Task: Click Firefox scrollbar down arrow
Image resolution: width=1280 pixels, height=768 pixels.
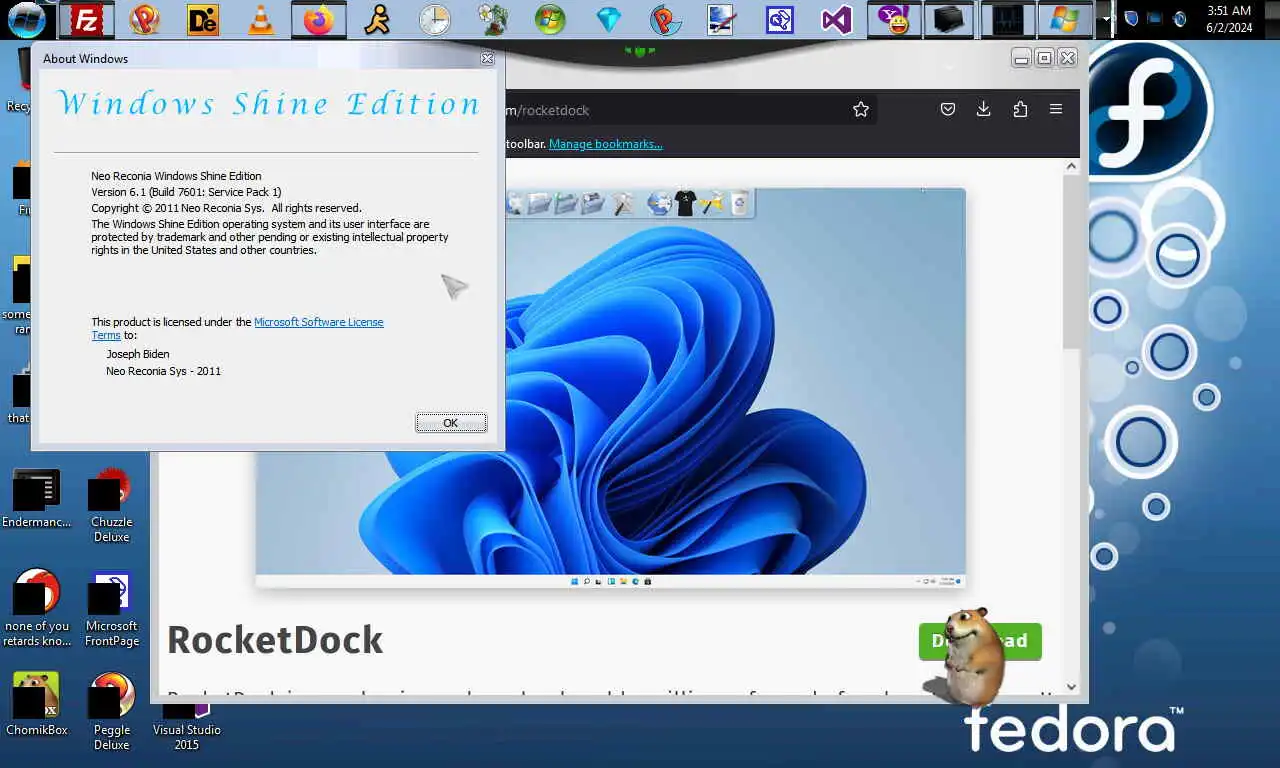Action: click(x=1072, y=687)
